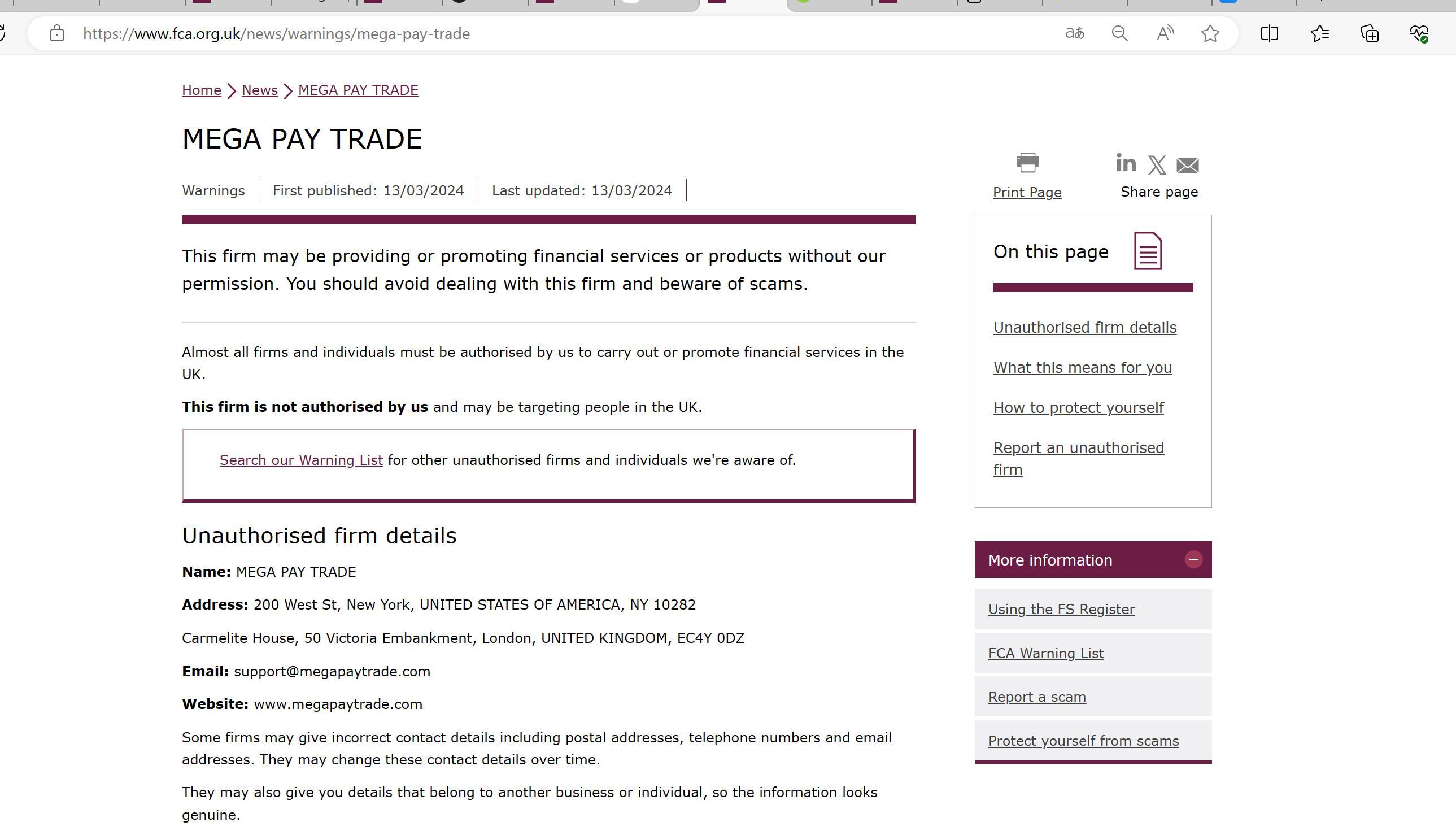The width and height of the screenshot is (1456, 835).
Task: View site information lock icon
Action: pos(56,33)
